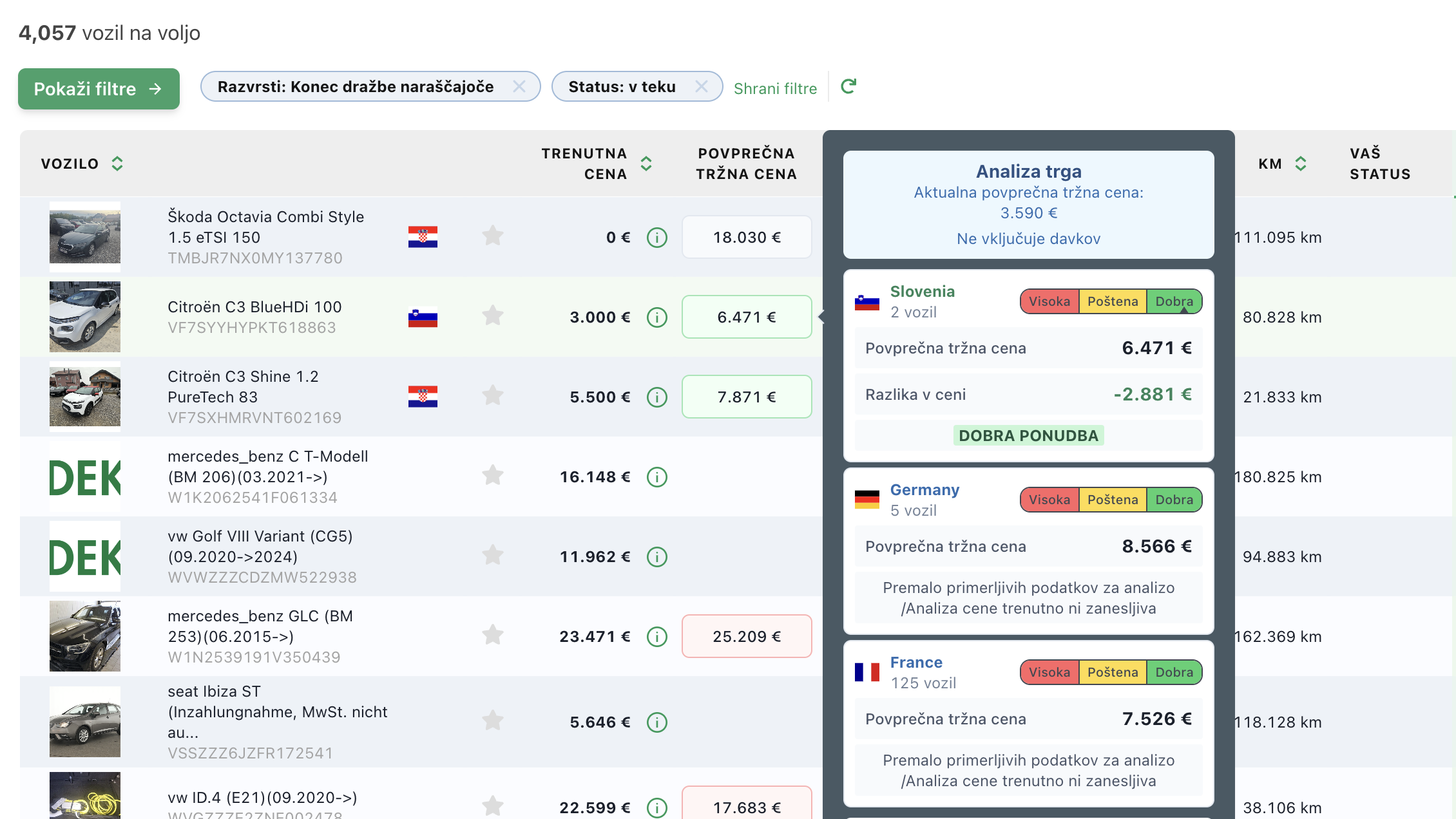Remove the 'Razvrsti' sort filter chip
Image resolution: width=1456 pixels, height=819 pixels.
click(x=519, y=87)
